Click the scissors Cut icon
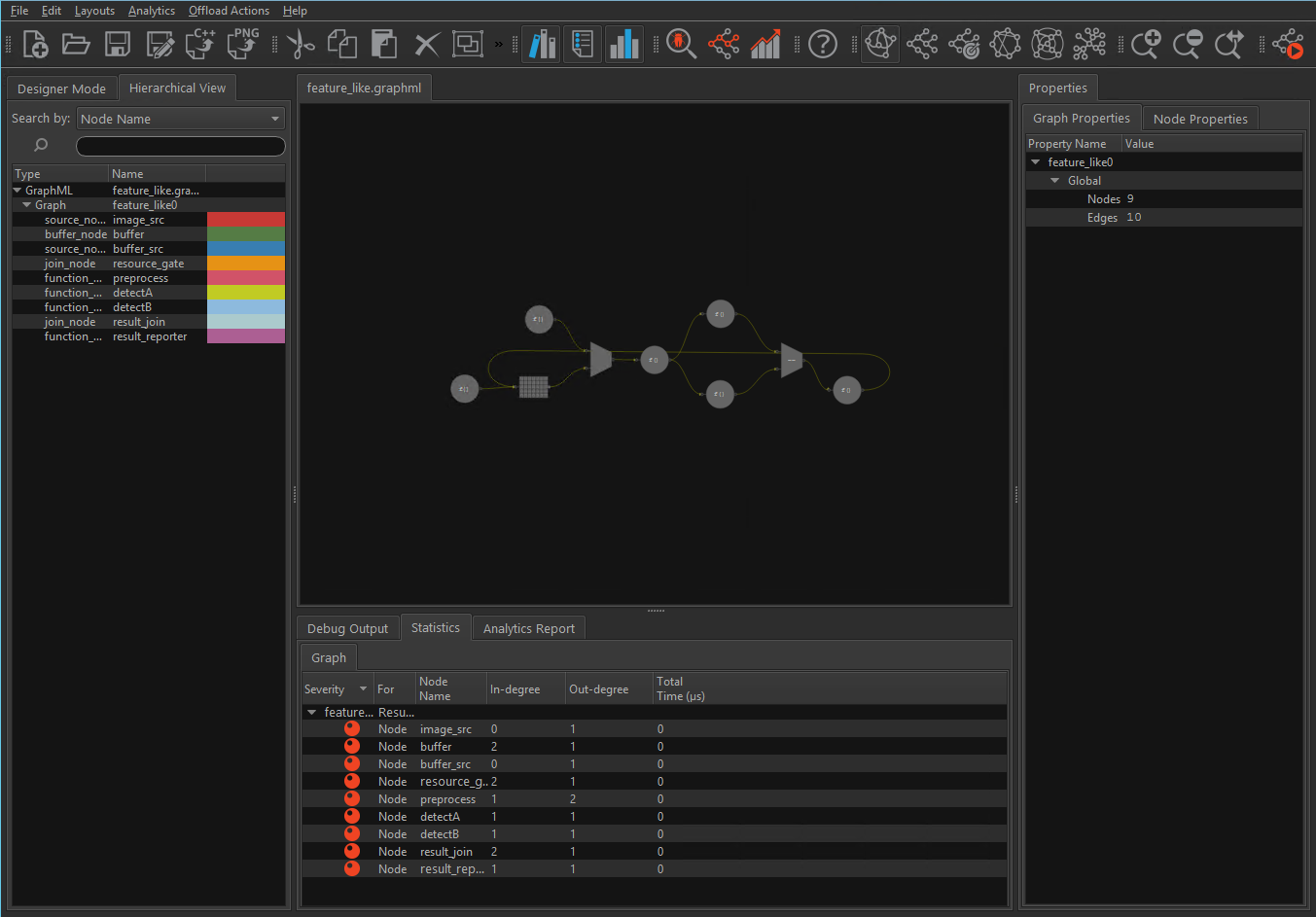The width and height of the screenshot is (1316, 917). (x=301, y=44)
